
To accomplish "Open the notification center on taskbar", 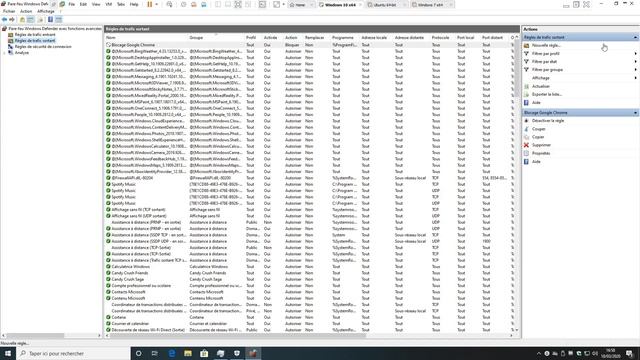I will [629, 353].
